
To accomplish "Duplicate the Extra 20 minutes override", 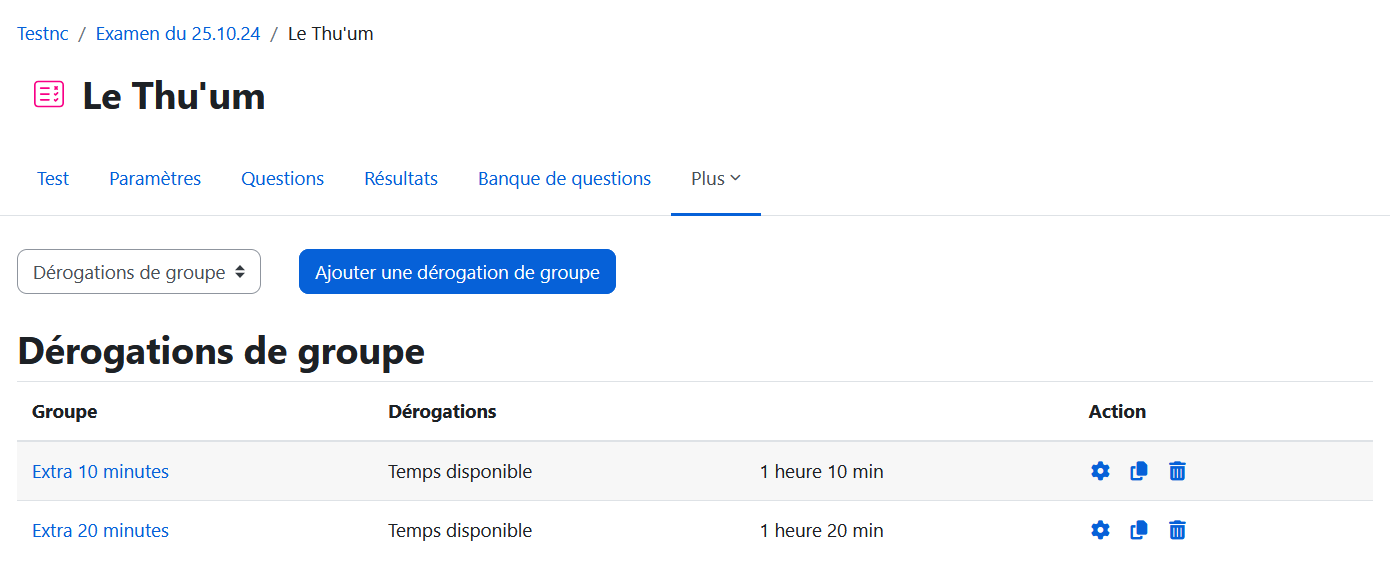I will (x=1138, y=530).
